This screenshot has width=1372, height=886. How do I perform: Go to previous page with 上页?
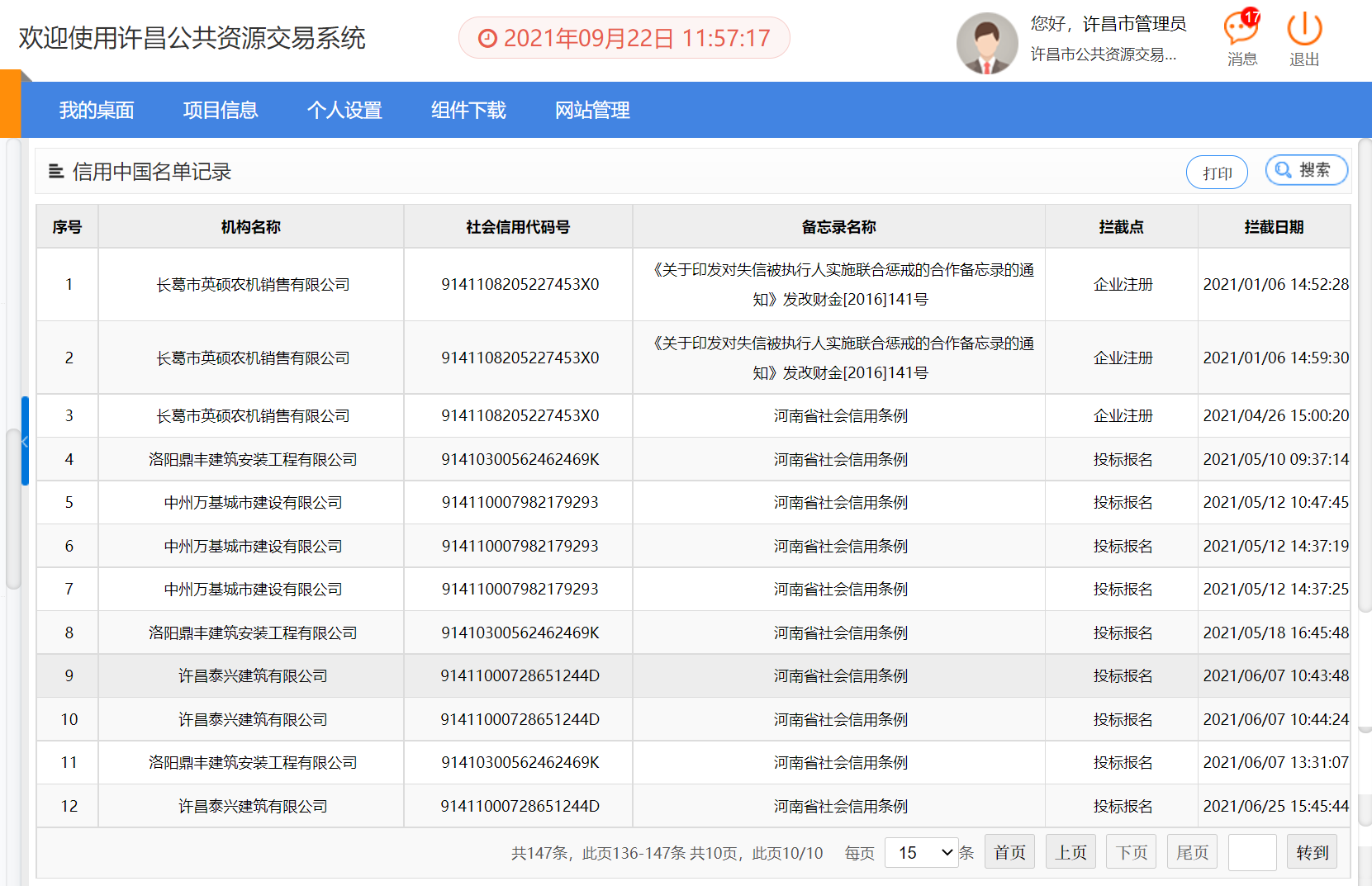[x=1071, y=852]
